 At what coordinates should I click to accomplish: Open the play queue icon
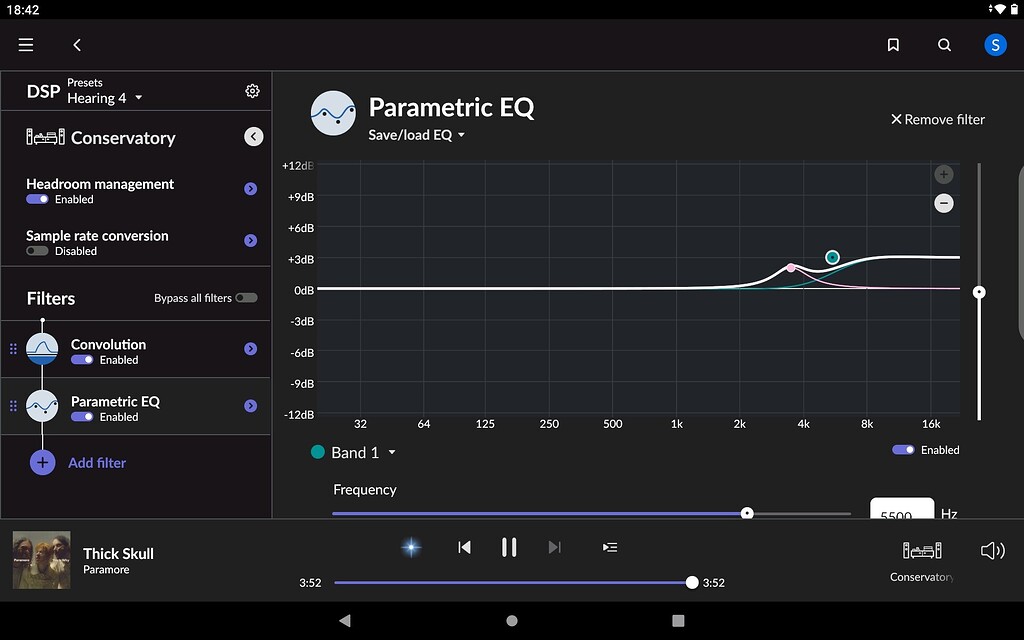pyautogui.click(x=610, y=547)
